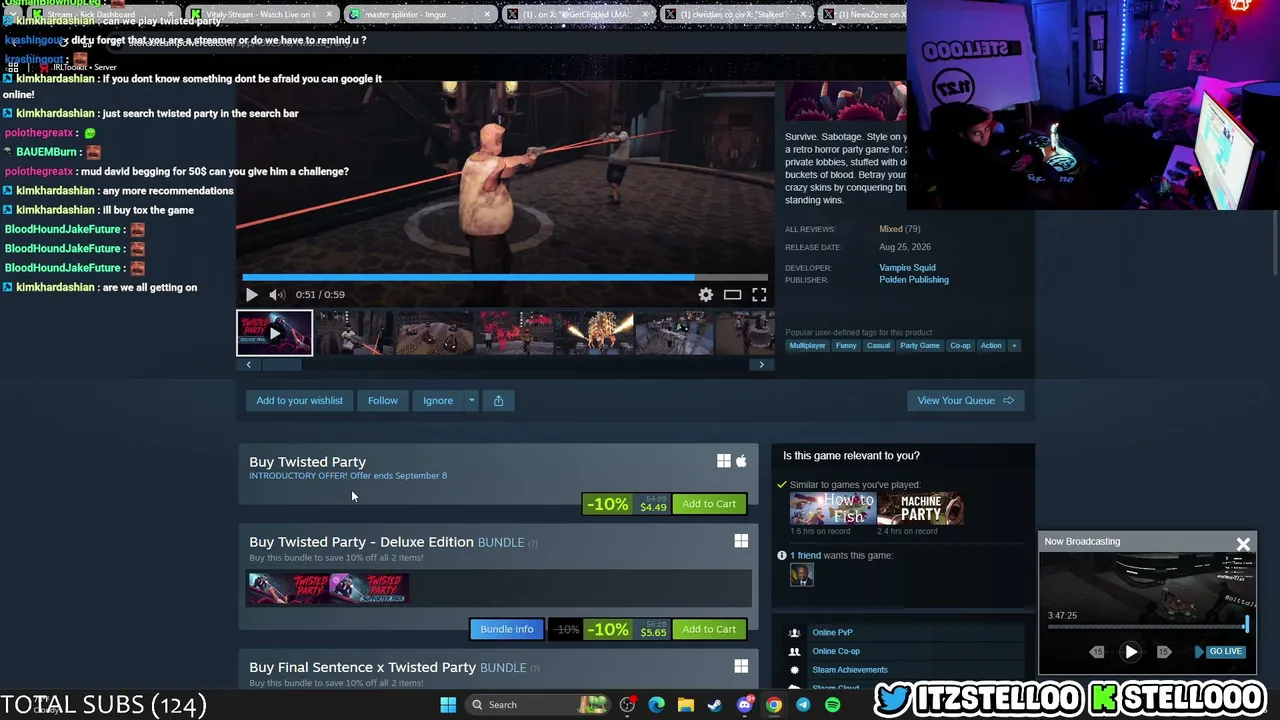Open the Funny tag
The image size is (1280, 720).
tap(846, 346)
